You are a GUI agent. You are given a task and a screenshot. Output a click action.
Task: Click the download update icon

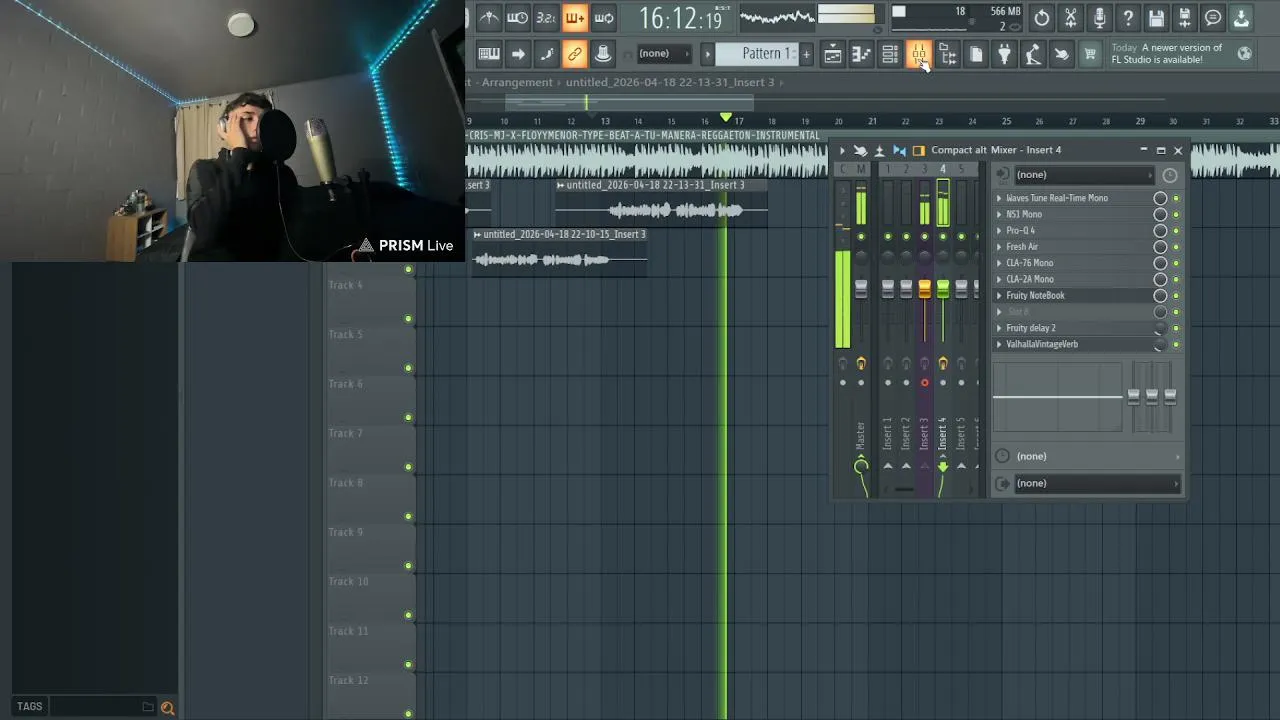tap(1241, 18)
